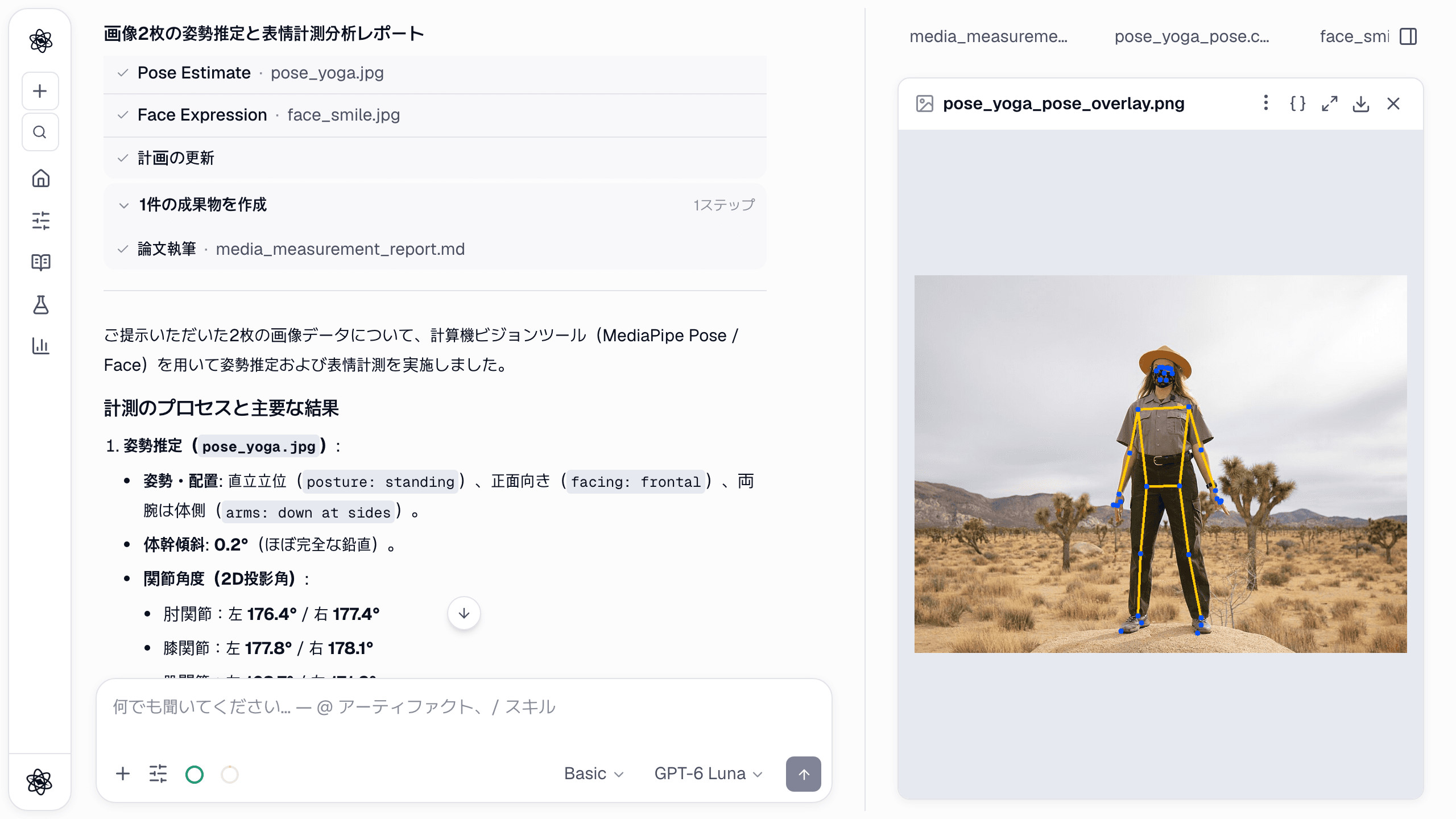Click the 1ステップ step count label
The height and width of the screenshot is (819, 1456).
coord(724,205)
